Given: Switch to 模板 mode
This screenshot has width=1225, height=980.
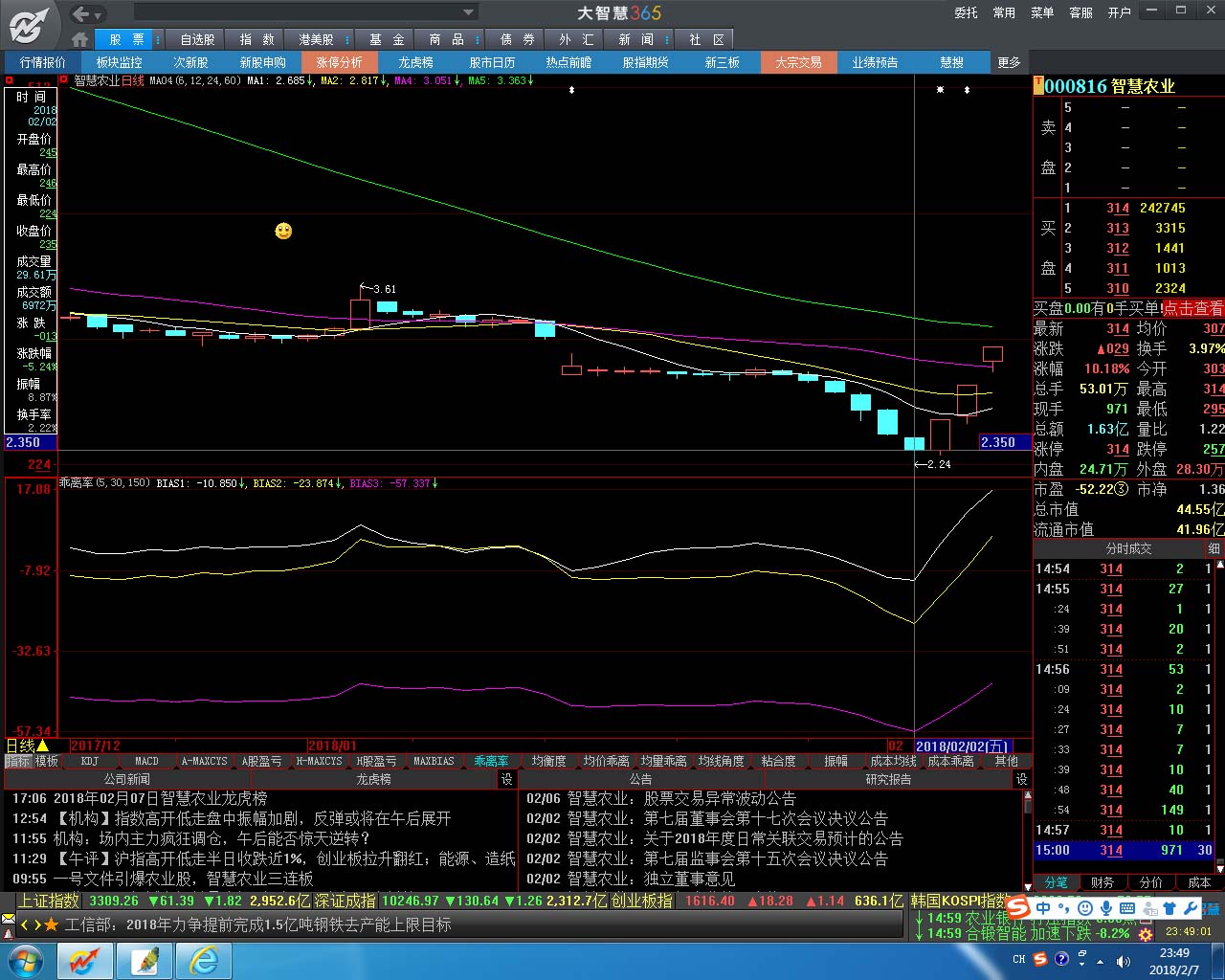Looking at the screenshot, I should (47, 761).
